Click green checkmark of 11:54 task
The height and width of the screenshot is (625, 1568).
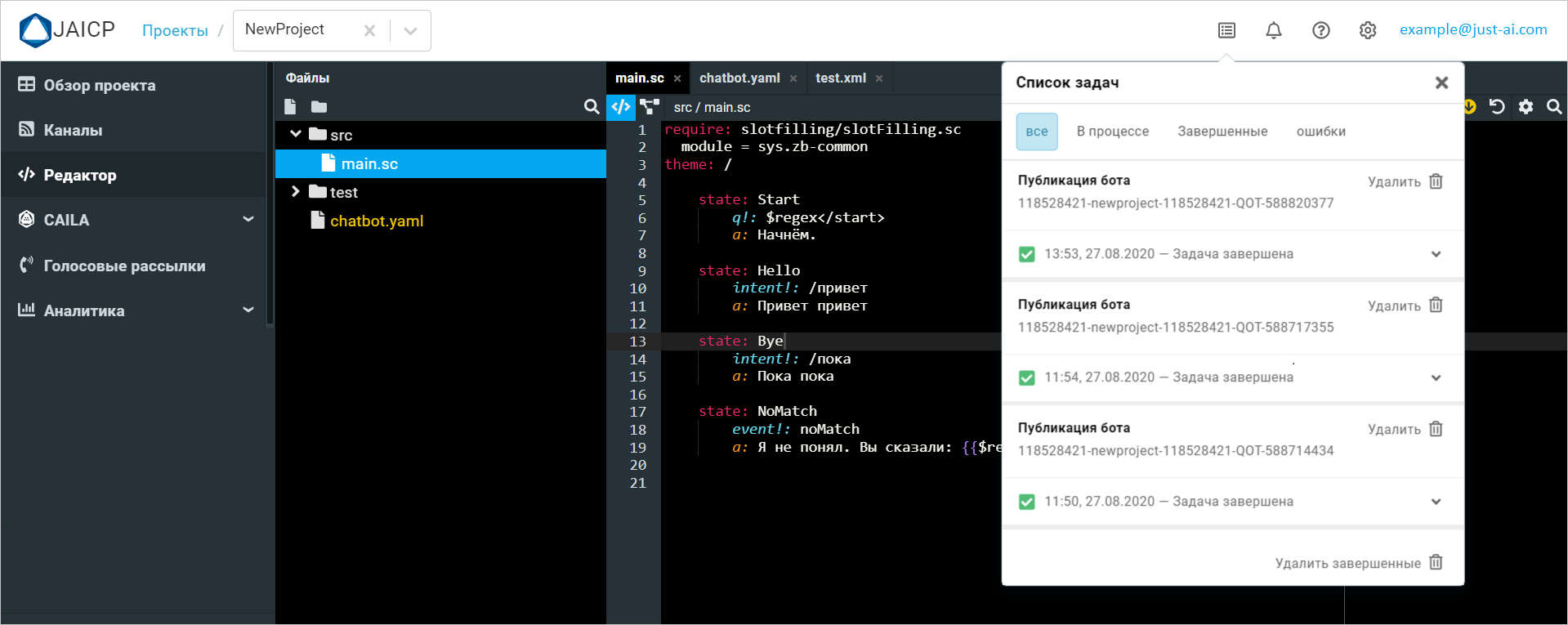(1027, 377)
